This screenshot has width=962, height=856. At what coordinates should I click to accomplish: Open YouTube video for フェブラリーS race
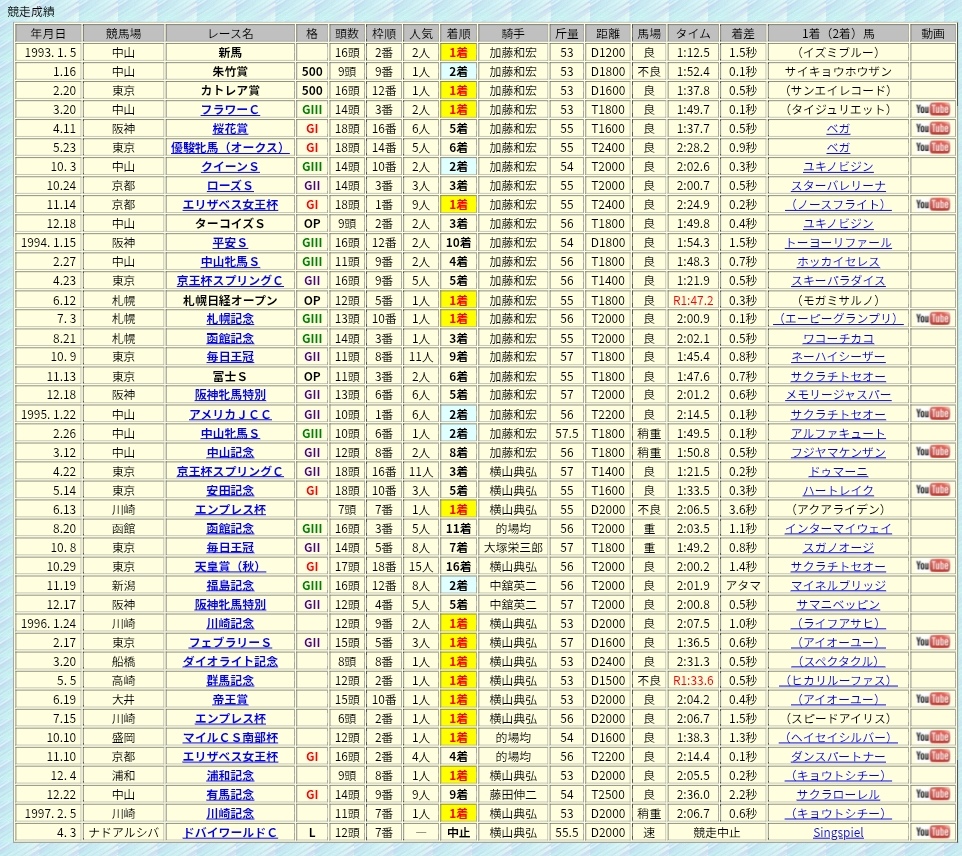click(x=932, y=642)
